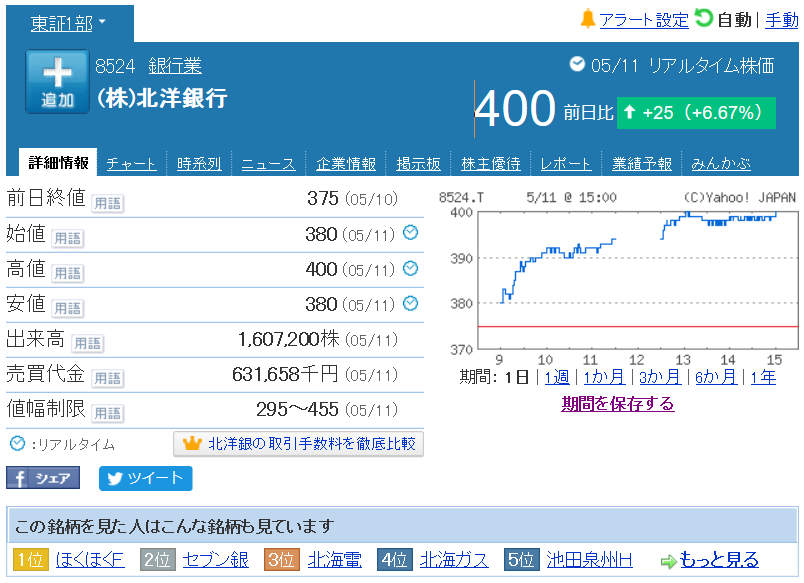Click the bell icon for alert settings

588,19
